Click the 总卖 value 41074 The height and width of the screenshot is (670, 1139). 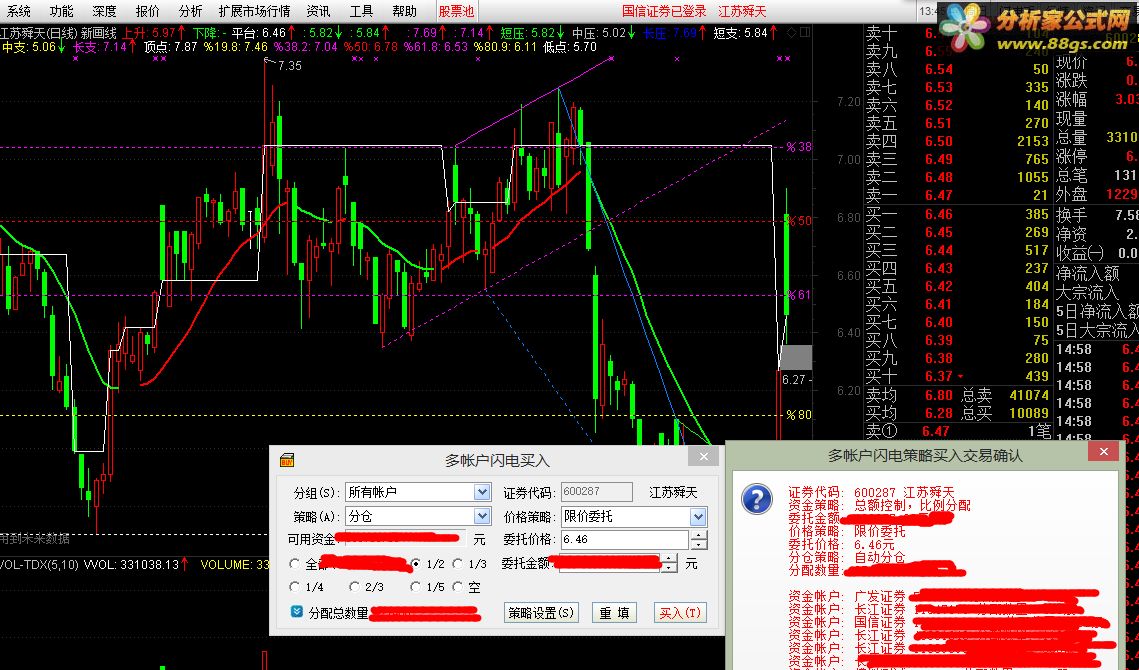[x=1029, y=395]
